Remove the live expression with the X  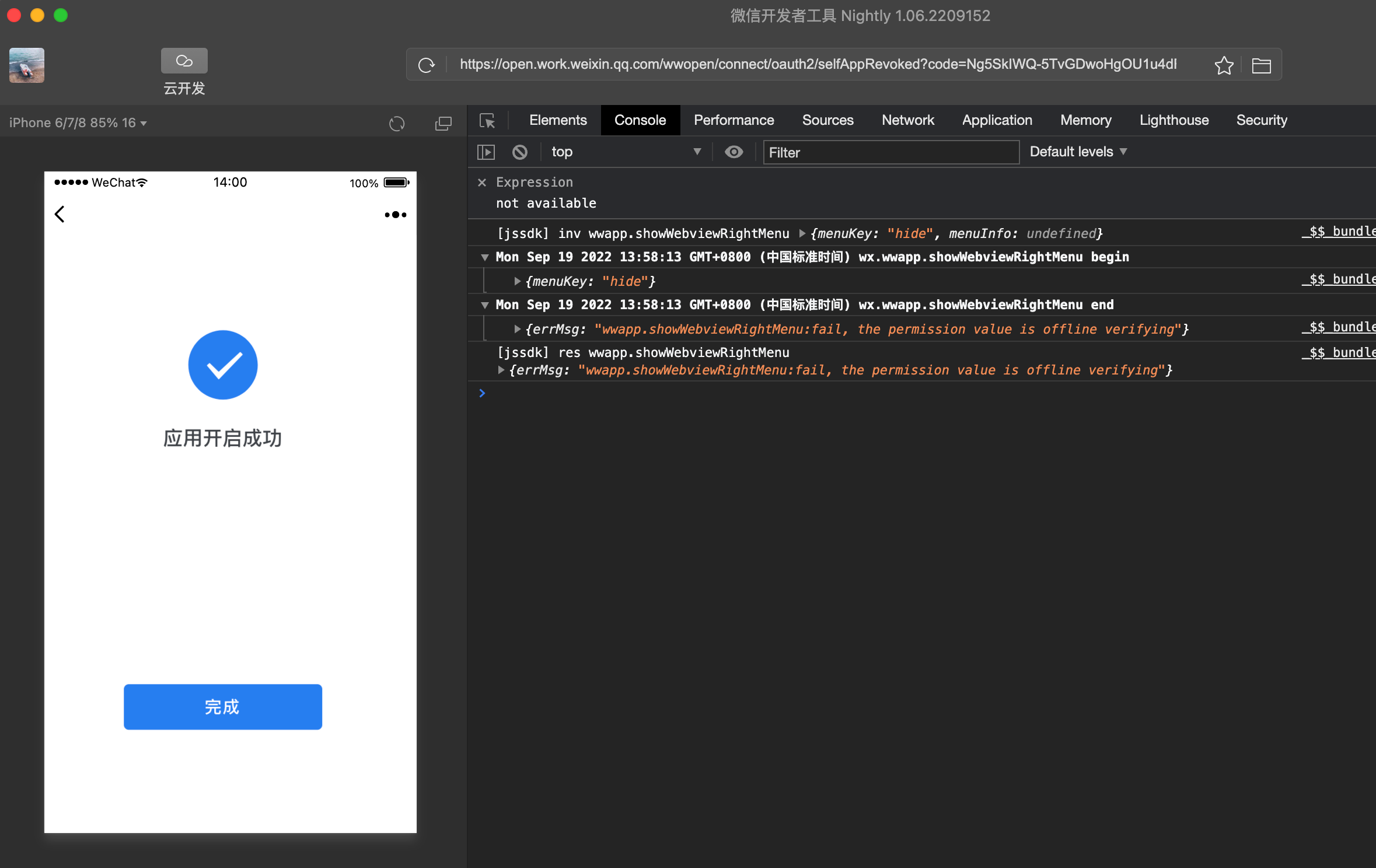pyautogui.click(x=482, y=183)
